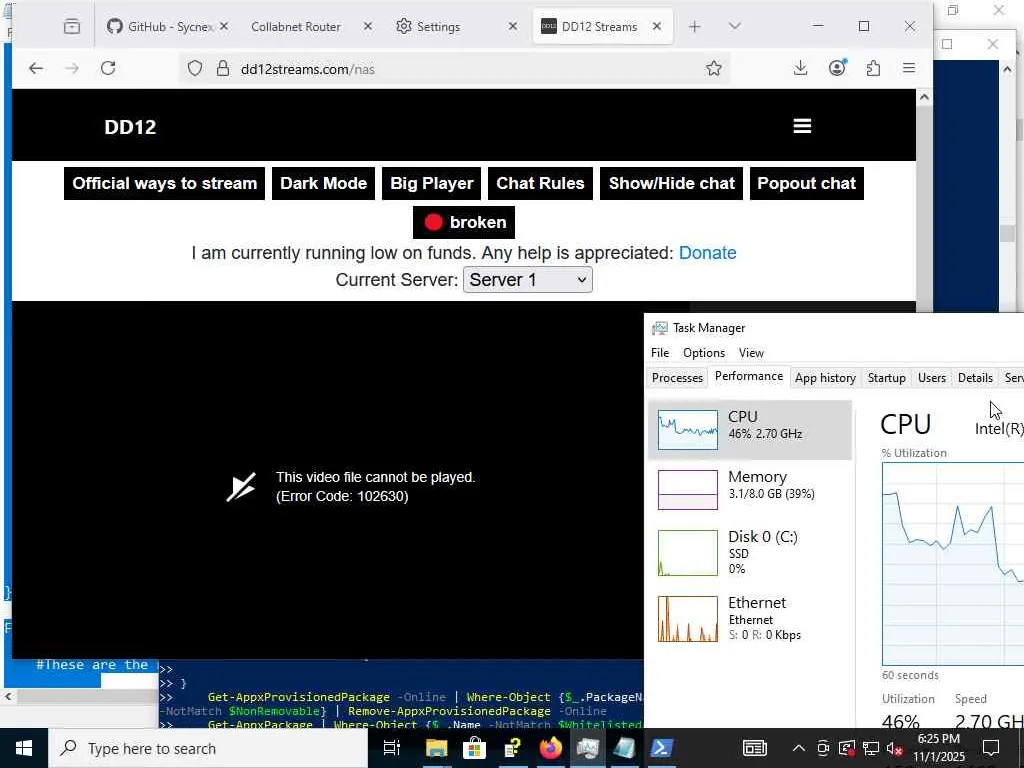The height and width of the screenshot is (768, 1024).
Task: Close the DD12 Streams tab
Action: [x=657, y=27]
